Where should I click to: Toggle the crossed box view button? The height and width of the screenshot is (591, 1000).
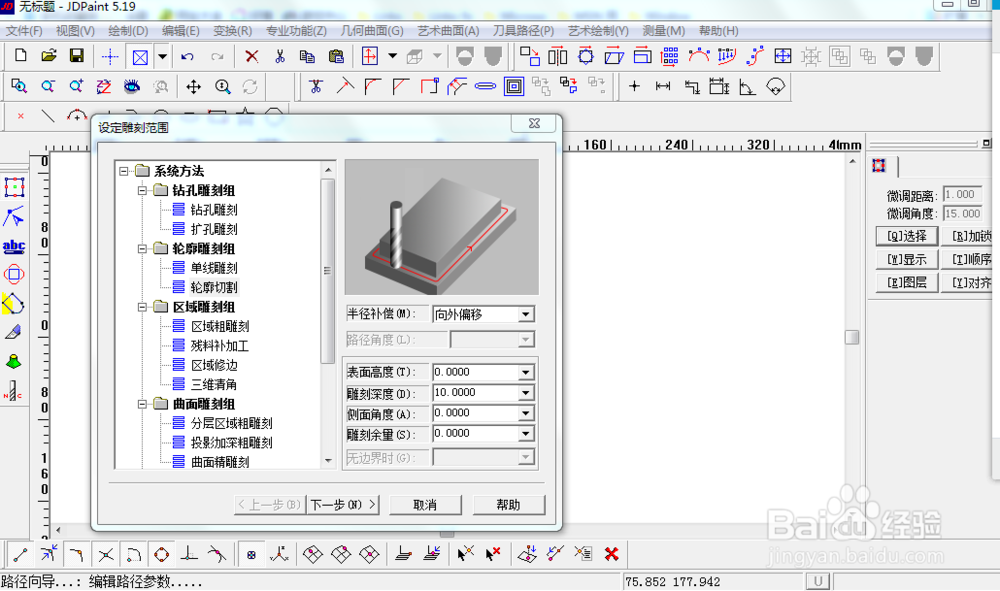pos(140,57)
